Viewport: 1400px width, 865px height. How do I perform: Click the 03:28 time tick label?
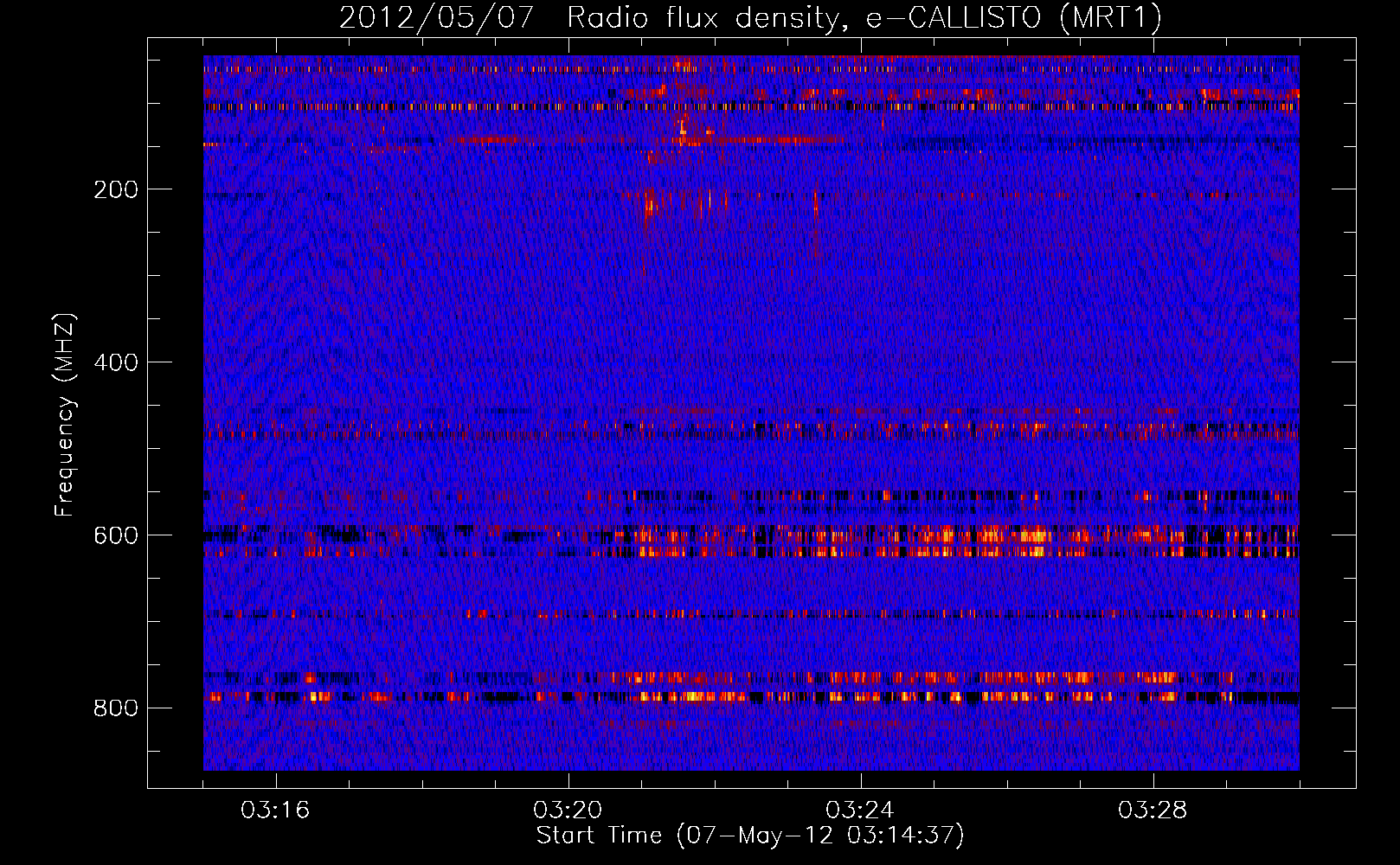[1153, 811]
